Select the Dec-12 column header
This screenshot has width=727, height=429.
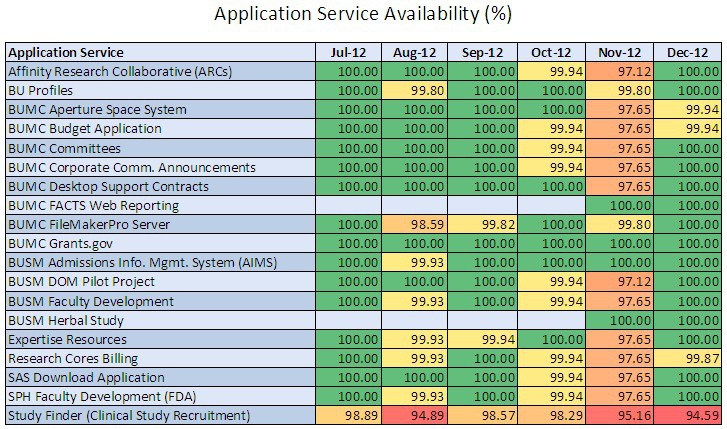(688, 52)
